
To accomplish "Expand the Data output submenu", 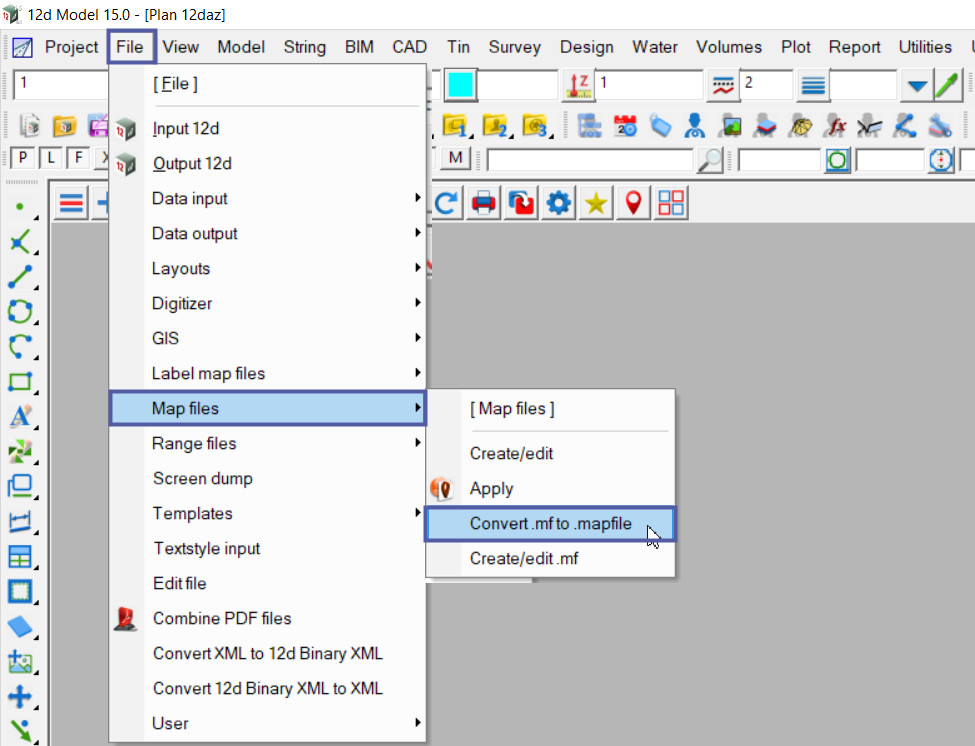I will [x=267, y=233].
